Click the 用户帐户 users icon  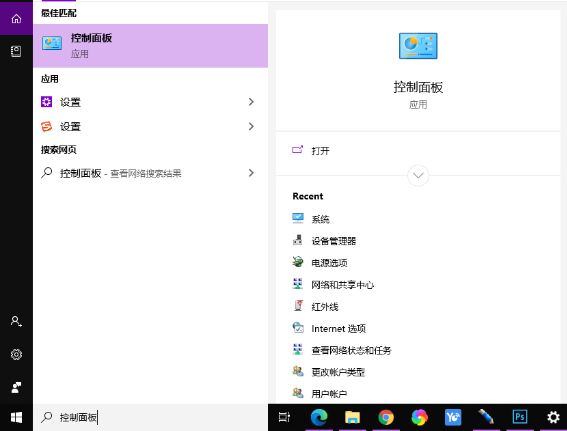click(298, 392)
